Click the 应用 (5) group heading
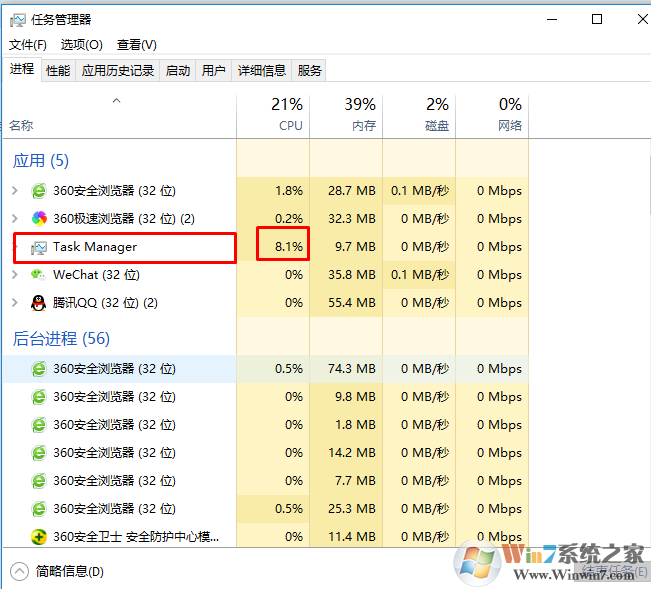This screenshot has height=589, width=651. coord(41,161)
